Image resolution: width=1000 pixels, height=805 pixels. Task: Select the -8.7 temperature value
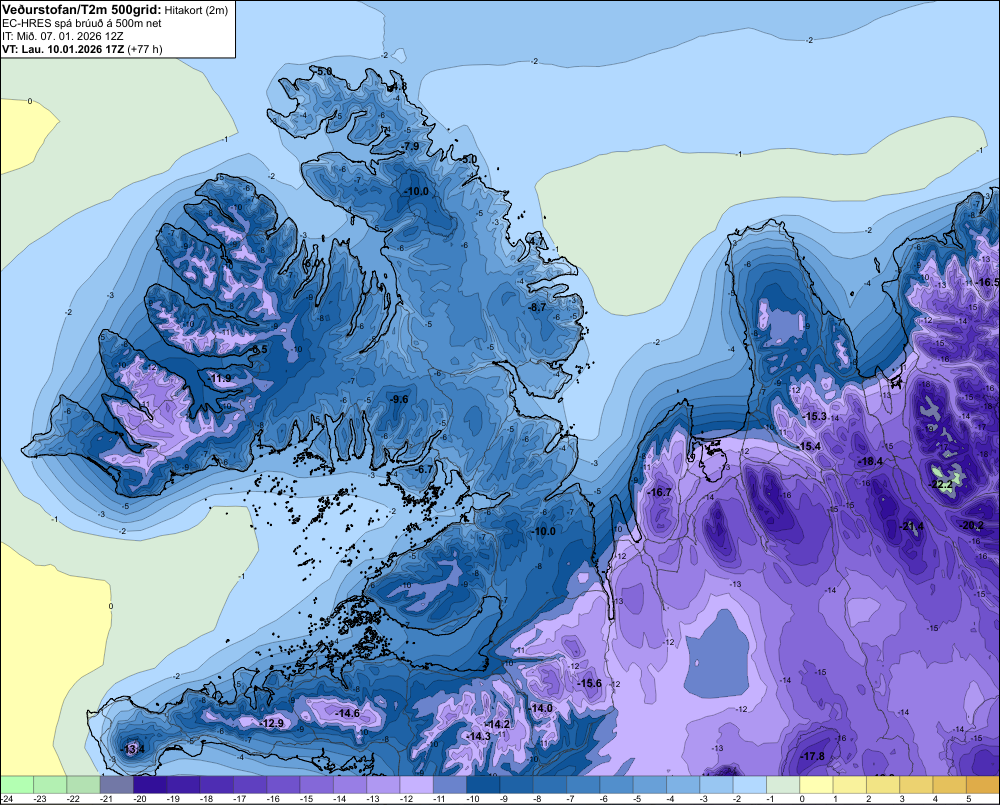click(x=538, y=307)
